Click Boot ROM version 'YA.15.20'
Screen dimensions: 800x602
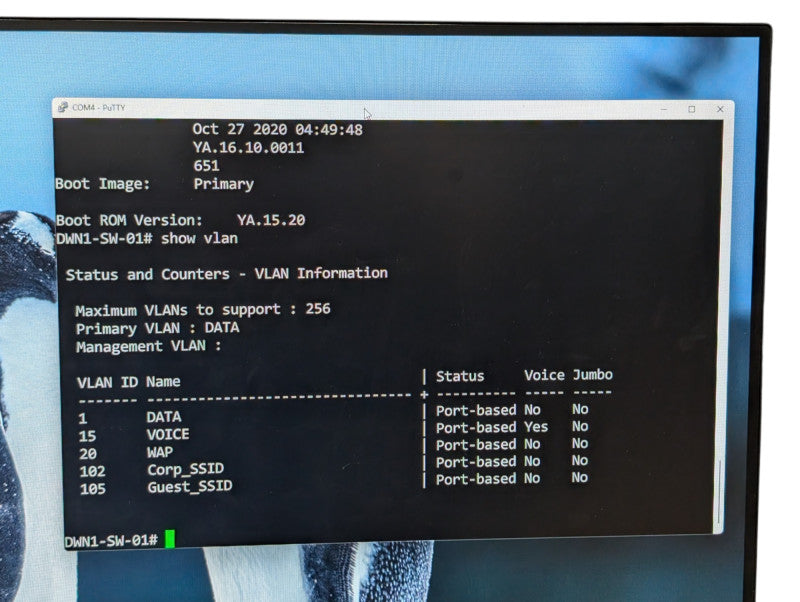tap(271, 220)
